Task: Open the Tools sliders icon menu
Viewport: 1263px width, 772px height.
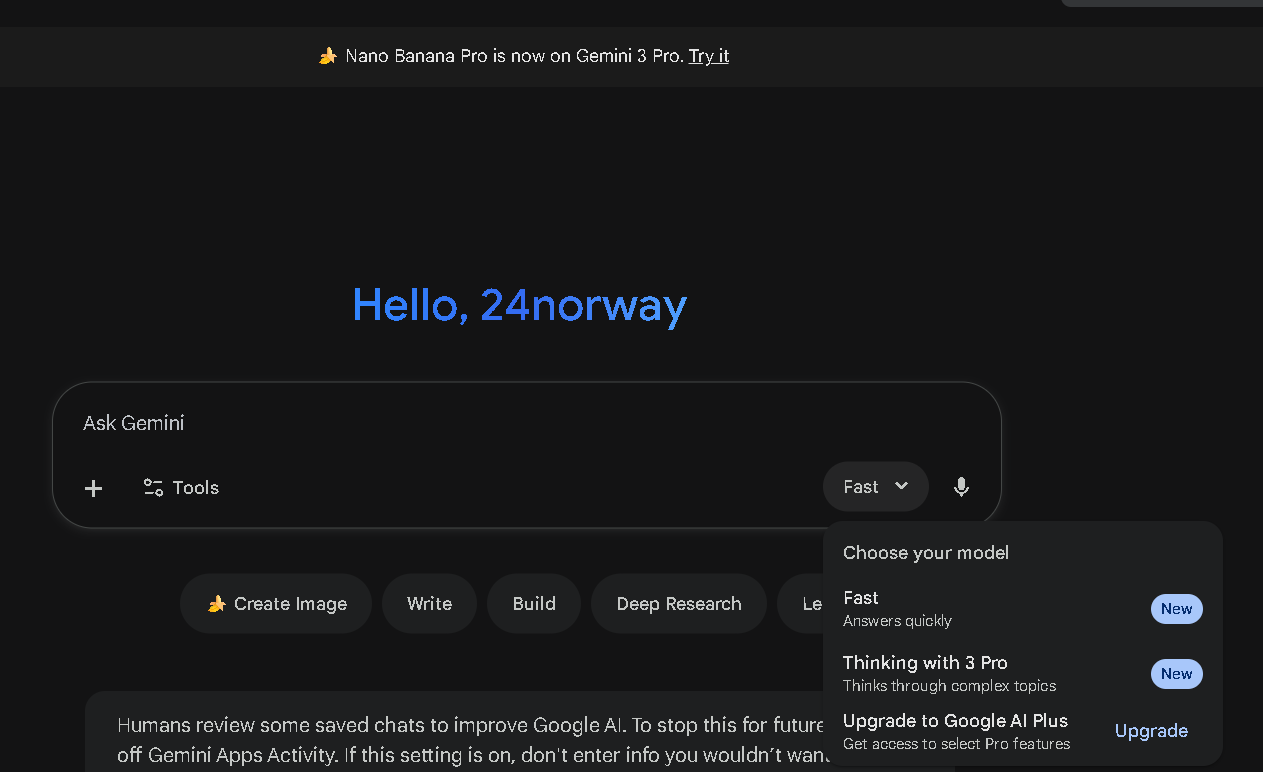Action: point(153,488)
